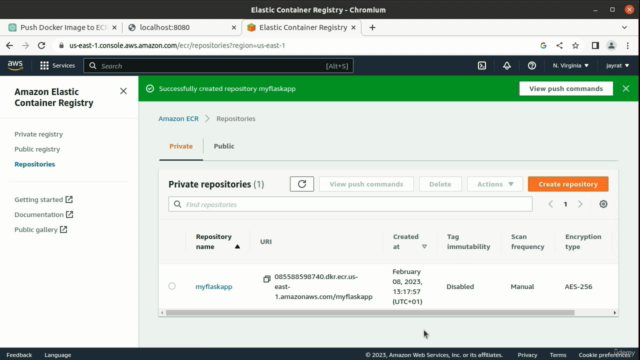Viewport: 640px width, 360px height.
Task: Collapse the ECR side navigation panel
Action: tap(123, 91)
